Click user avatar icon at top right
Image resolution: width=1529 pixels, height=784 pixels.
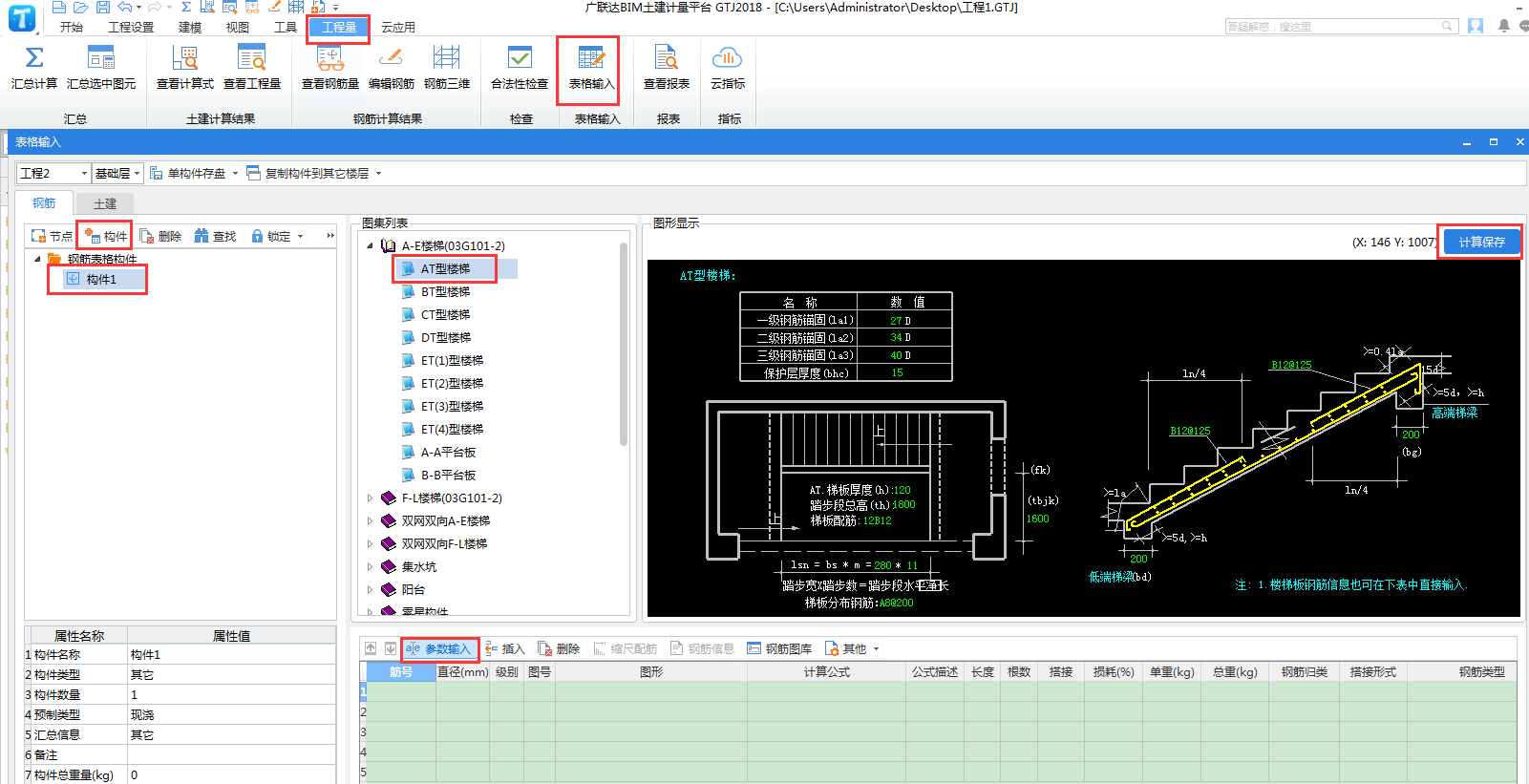(x=1476, y=26)
